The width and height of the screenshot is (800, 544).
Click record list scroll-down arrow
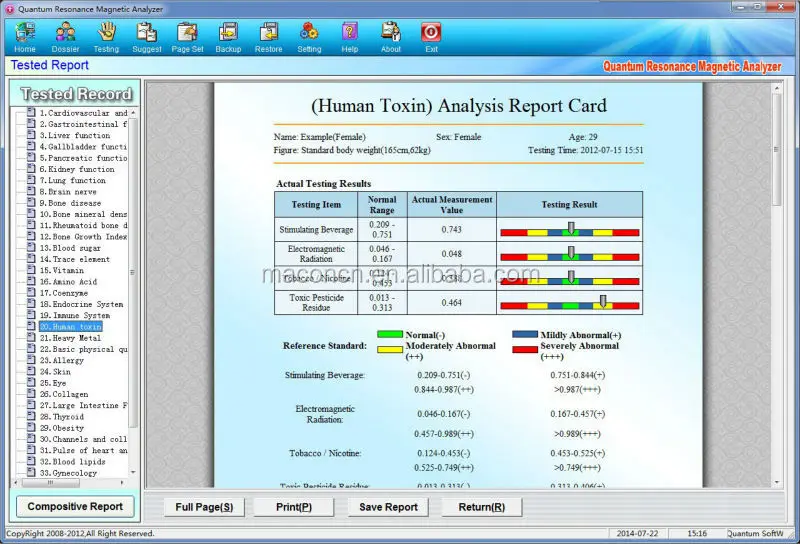pyautogui.click(x=133, y=473)
